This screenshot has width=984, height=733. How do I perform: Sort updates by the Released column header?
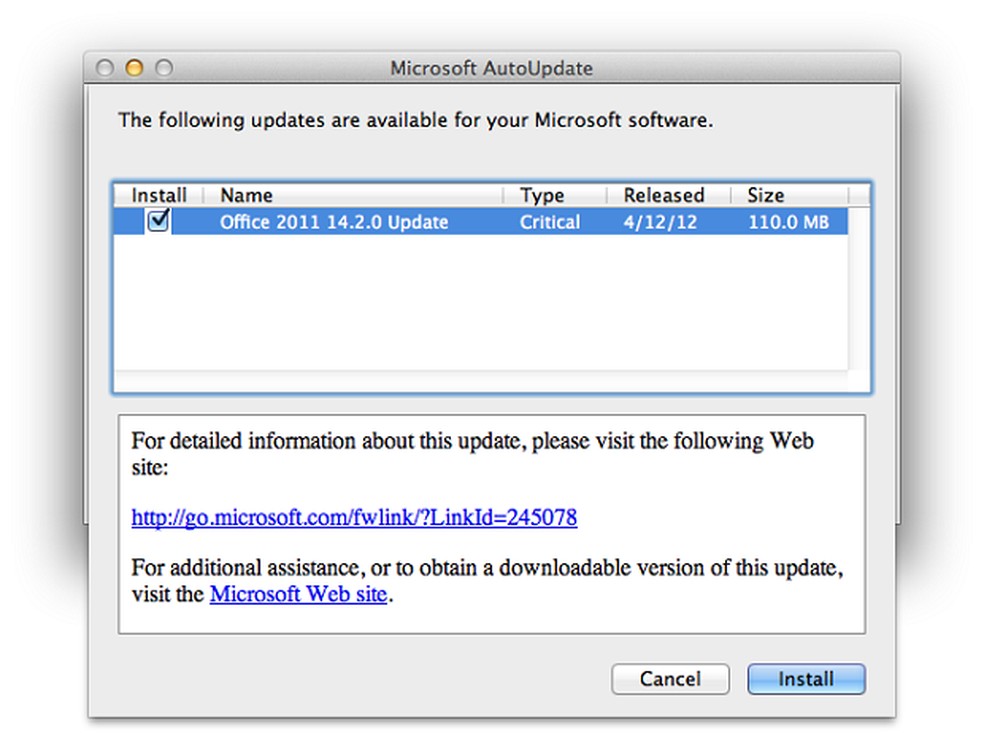[x=663, y=196]
